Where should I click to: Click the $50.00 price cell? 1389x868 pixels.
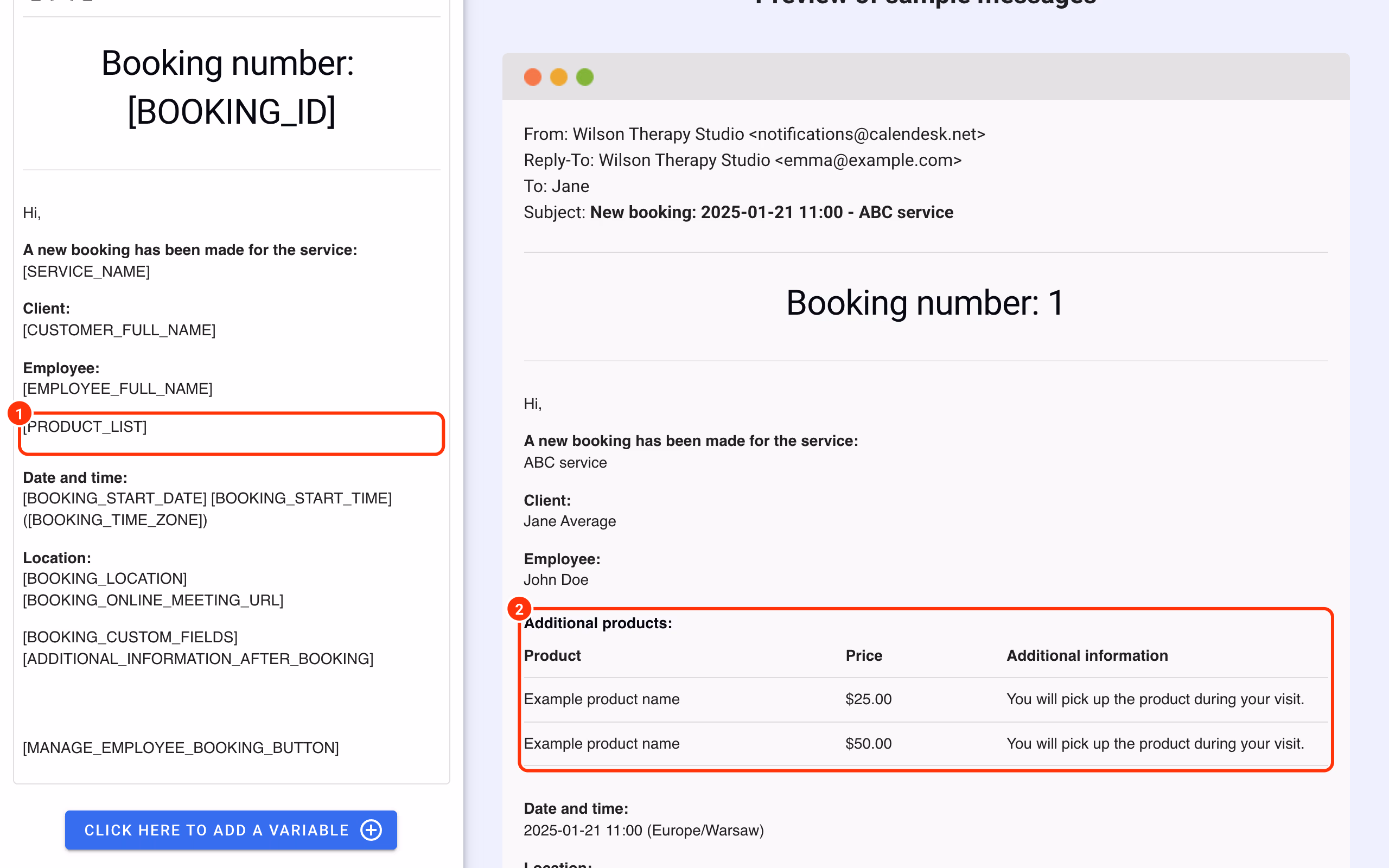coord(869,744)
